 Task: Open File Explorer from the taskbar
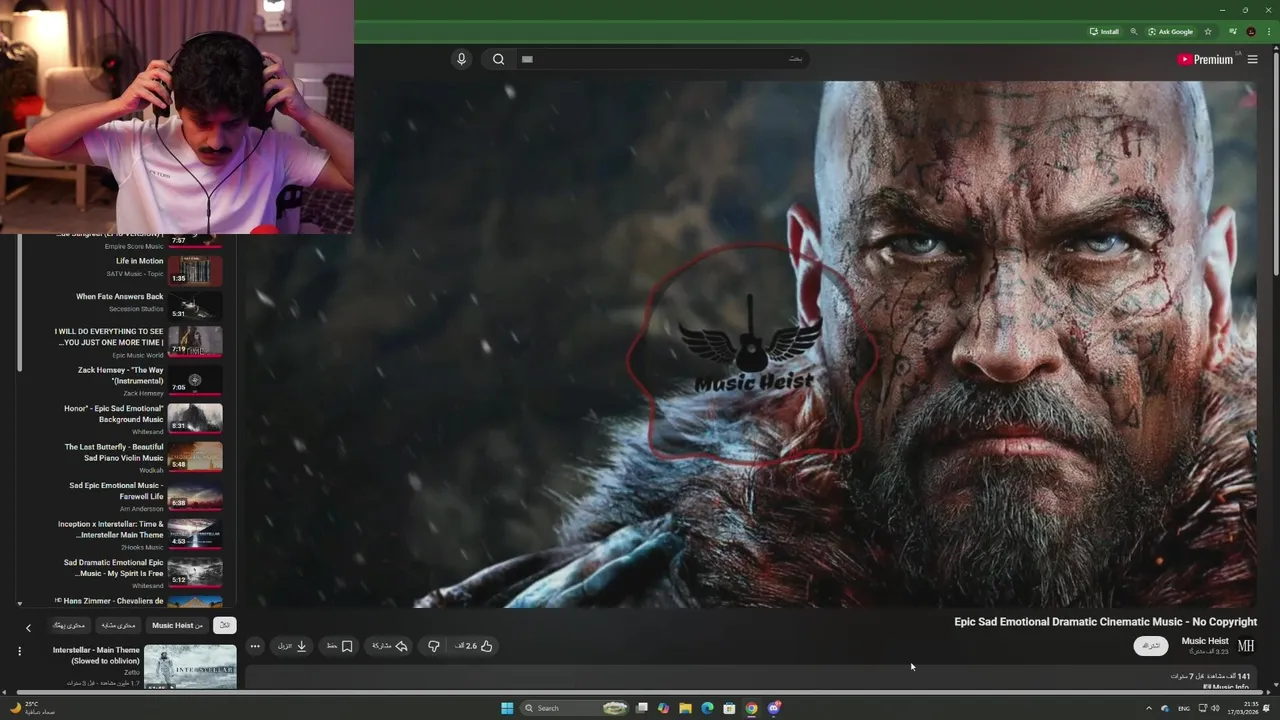[x=685, y=708]
